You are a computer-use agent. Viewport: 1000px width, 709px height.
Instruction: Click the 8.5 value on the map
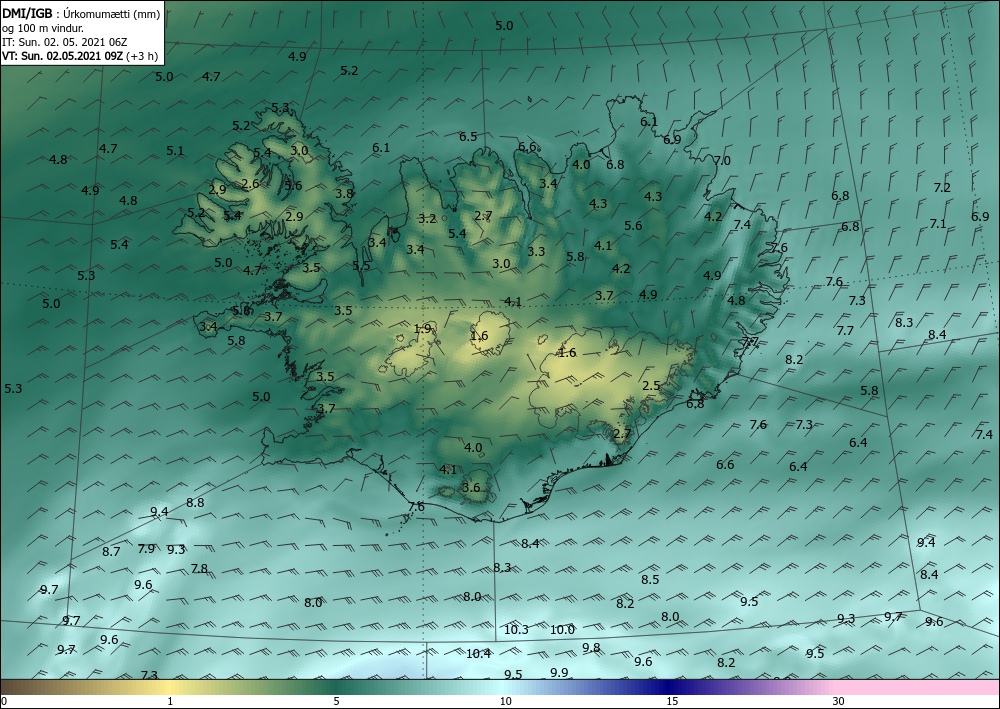coord(650,580)
